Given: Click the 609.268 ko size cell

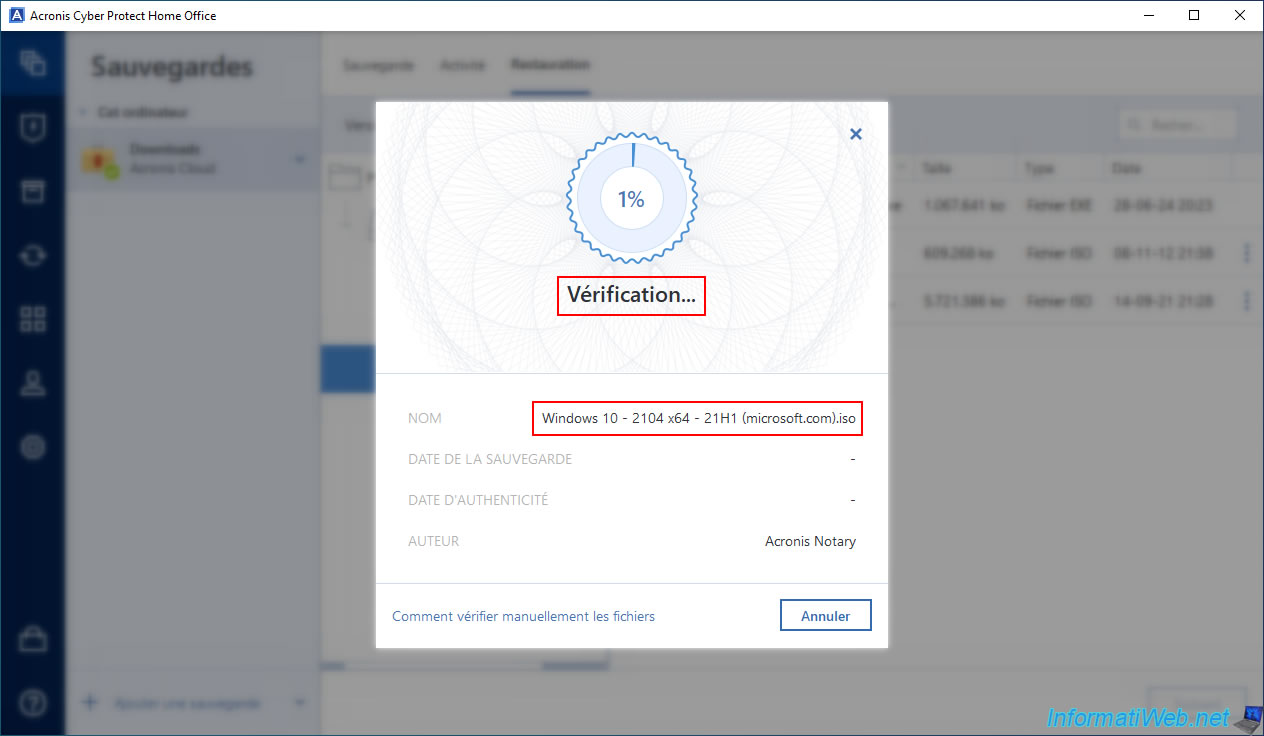Looking at the screenshot, I should (957, 253).
